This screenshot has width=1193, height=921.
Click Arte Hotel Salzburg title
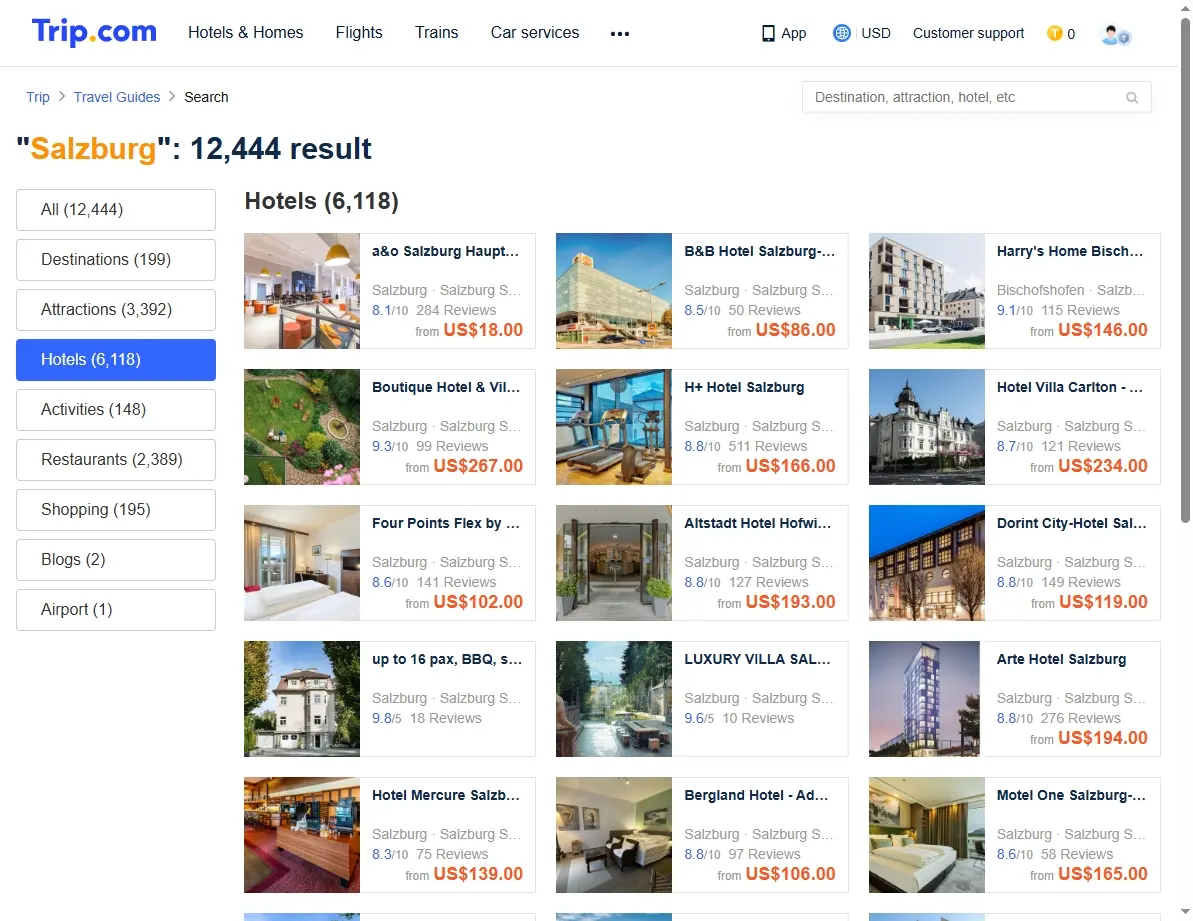click(x=1061, y=659)
